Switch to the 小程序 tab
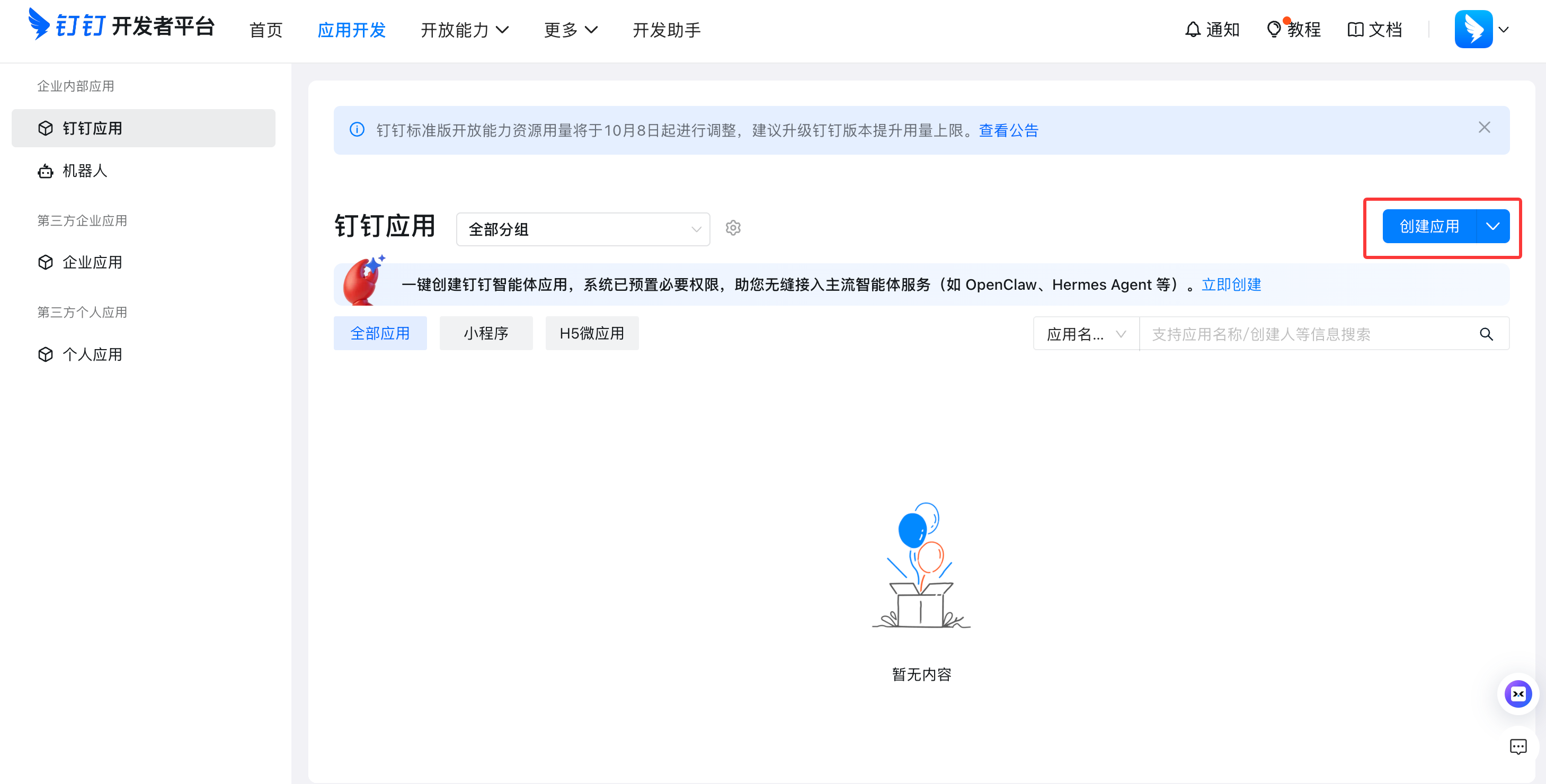Screen dimensions: 1546x784 pos(486,334)
